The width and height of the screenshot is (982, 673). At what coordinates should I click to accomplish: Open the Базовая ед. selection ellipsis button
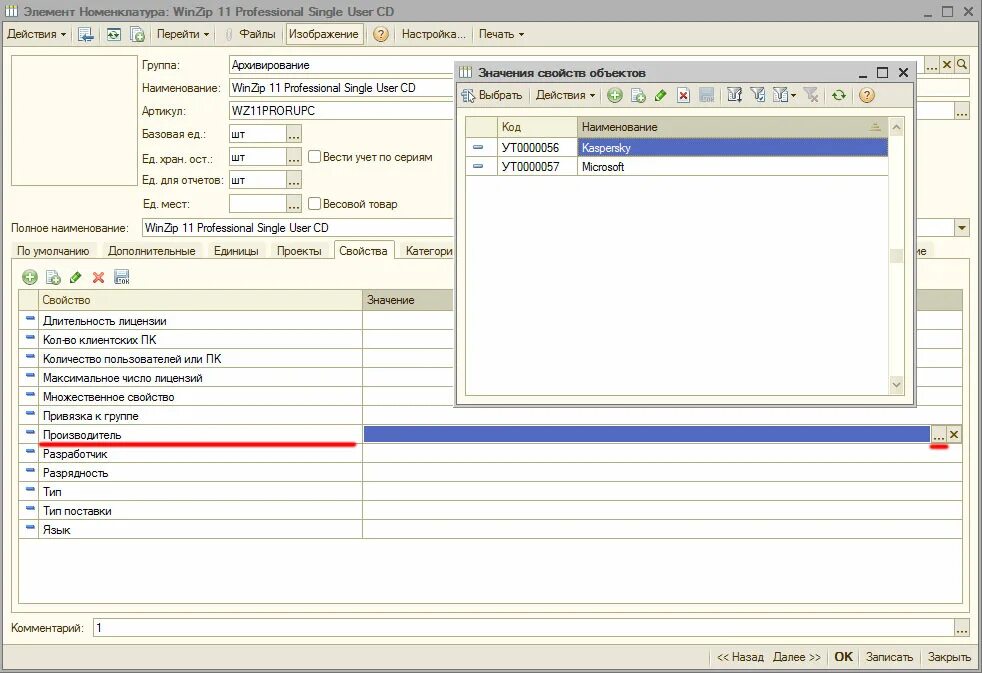click(x=294, y=134)
